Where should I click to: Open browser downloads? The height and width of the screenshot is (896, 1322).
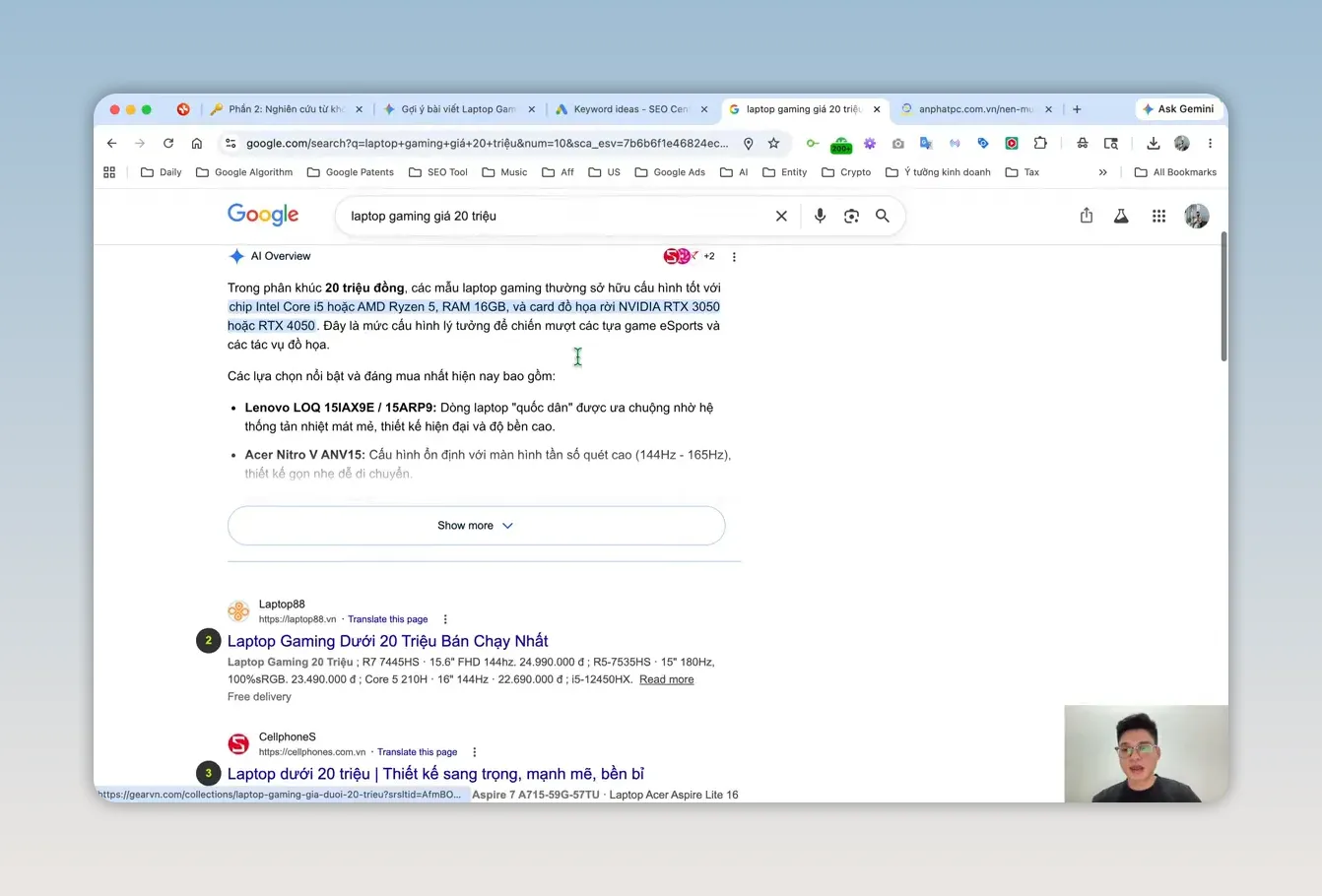pos(1154,144)
